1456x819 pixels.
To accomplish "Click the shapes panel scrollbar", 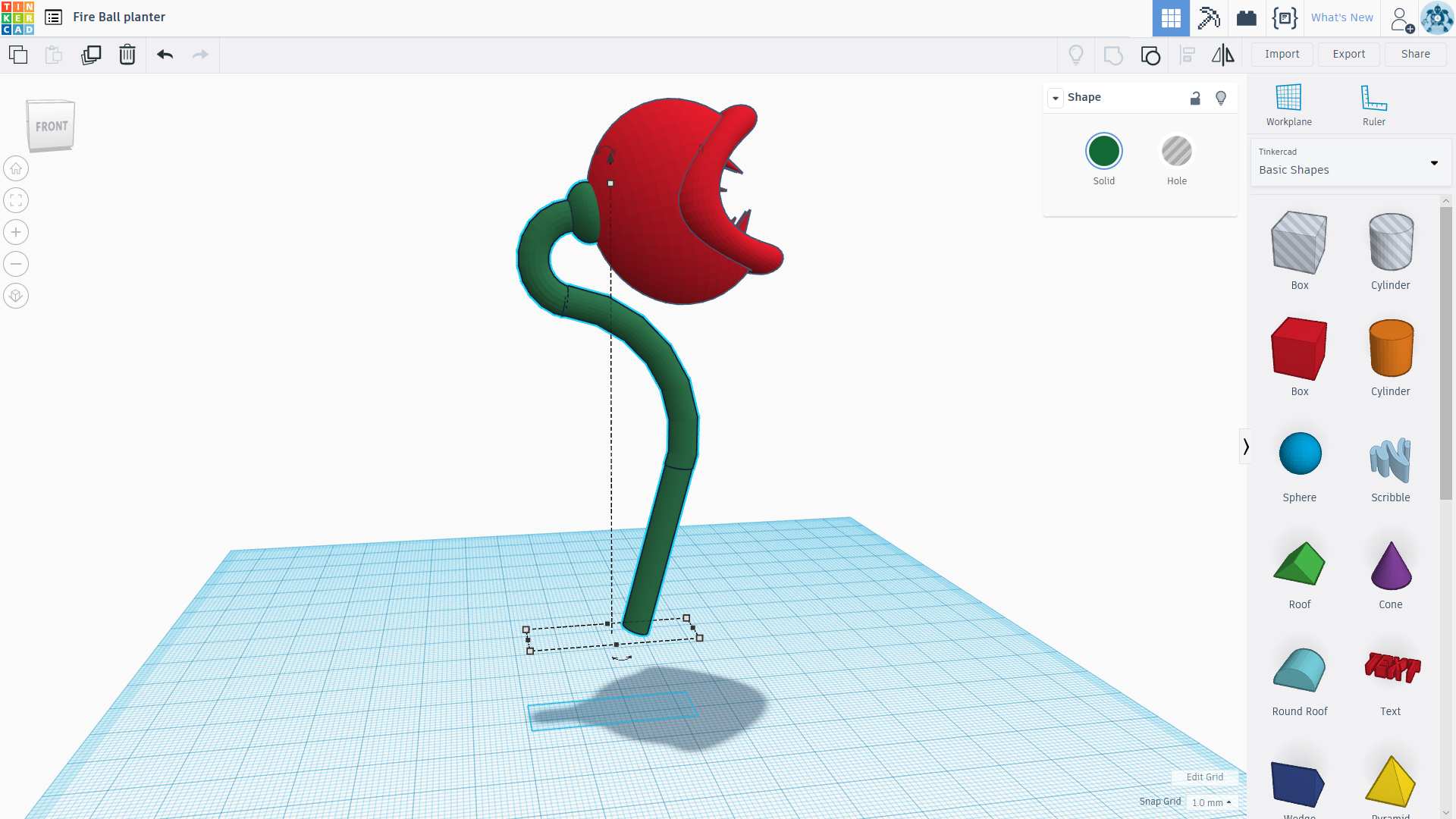I will click(1445, 353).
